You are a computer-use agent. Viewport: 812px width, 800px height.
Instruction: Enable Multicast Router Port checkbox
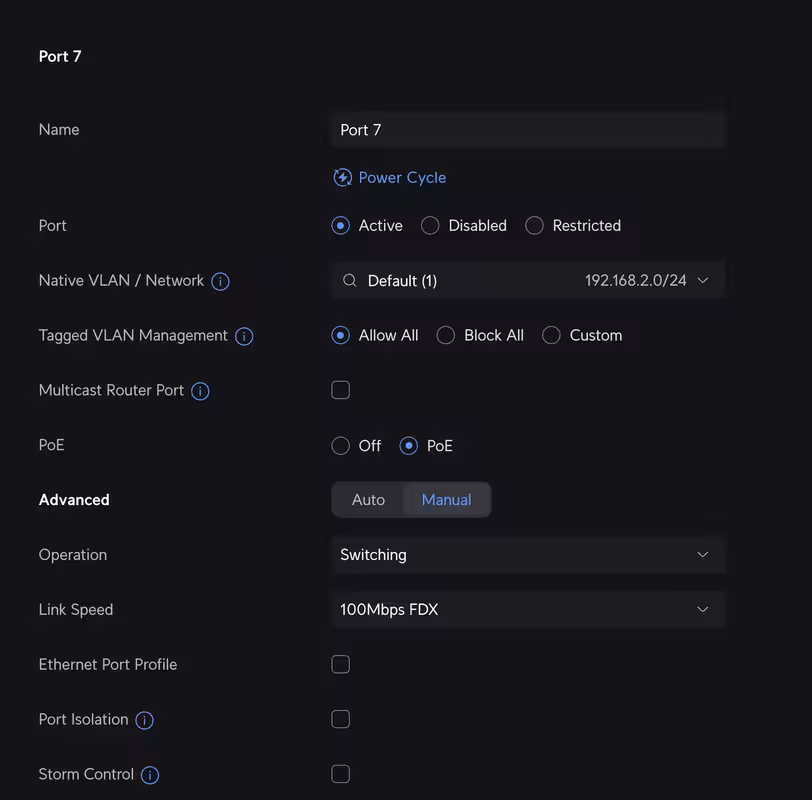click(340, 390)
